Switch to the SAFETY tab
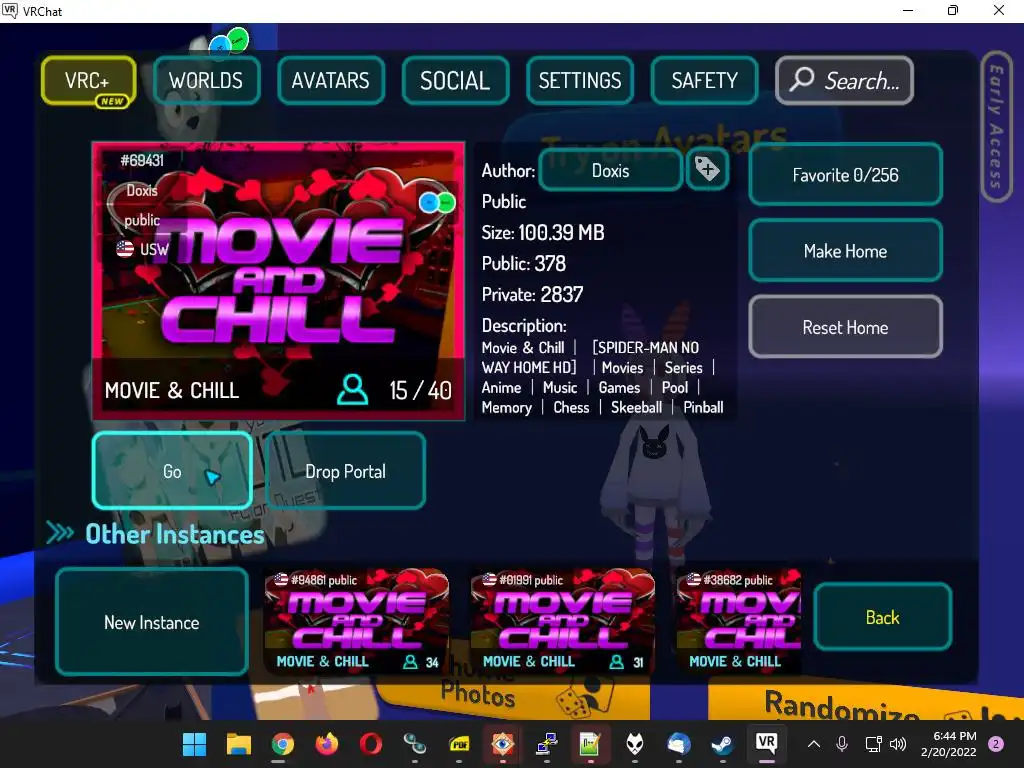This screenshot has height=768, width=1024. pyautogui.click(x=704, y=80)
